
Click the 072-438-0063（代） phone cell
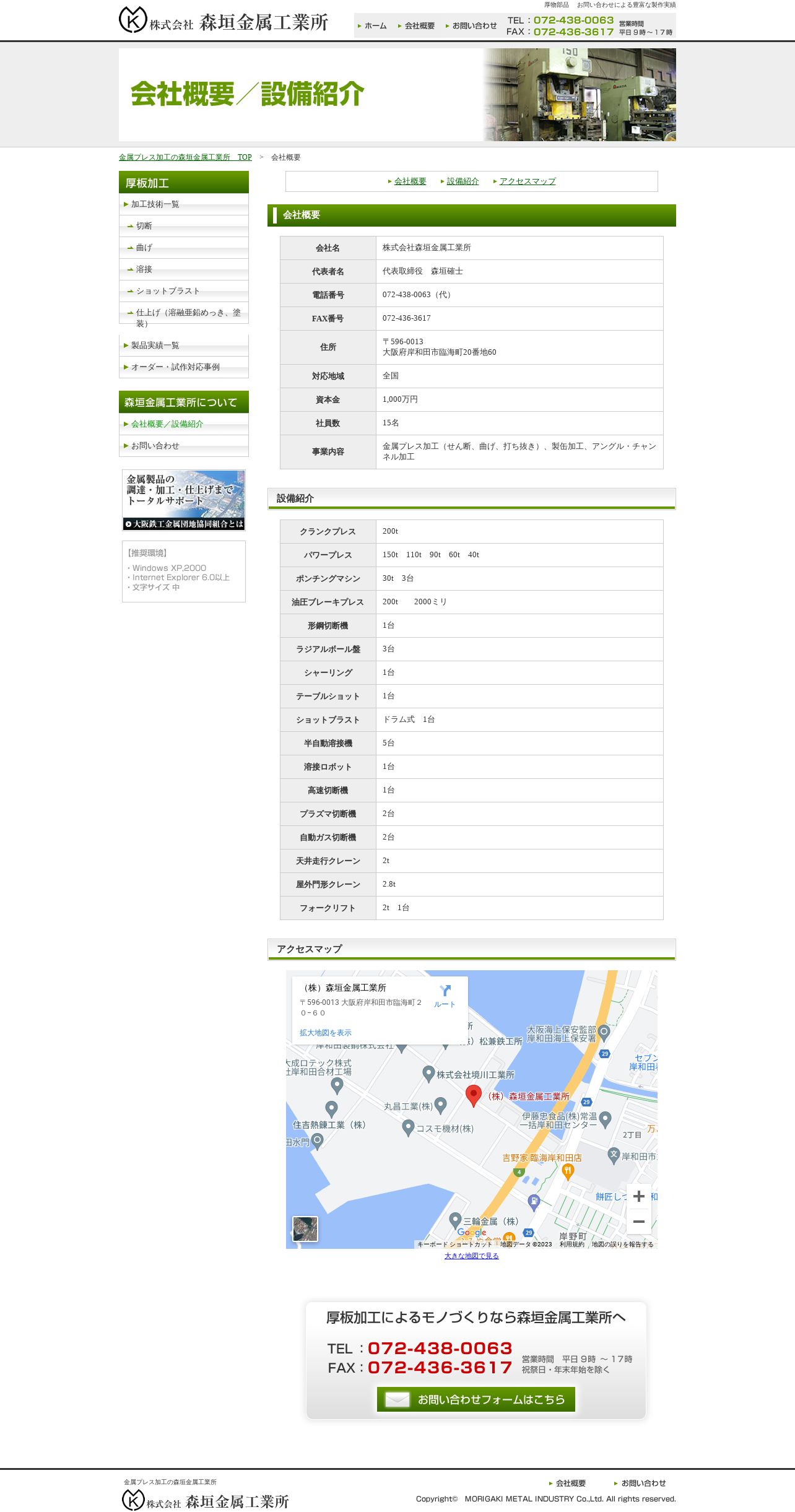pyautogui.click(x=519, y=295)
